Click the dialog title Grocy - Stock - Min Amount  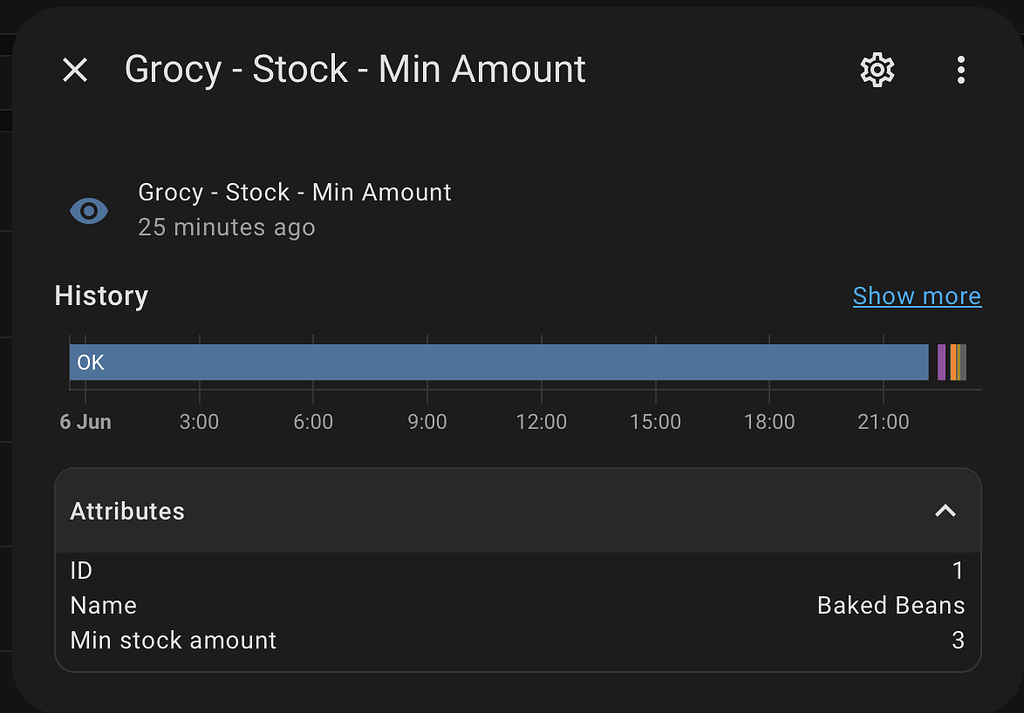coord(355,69)
